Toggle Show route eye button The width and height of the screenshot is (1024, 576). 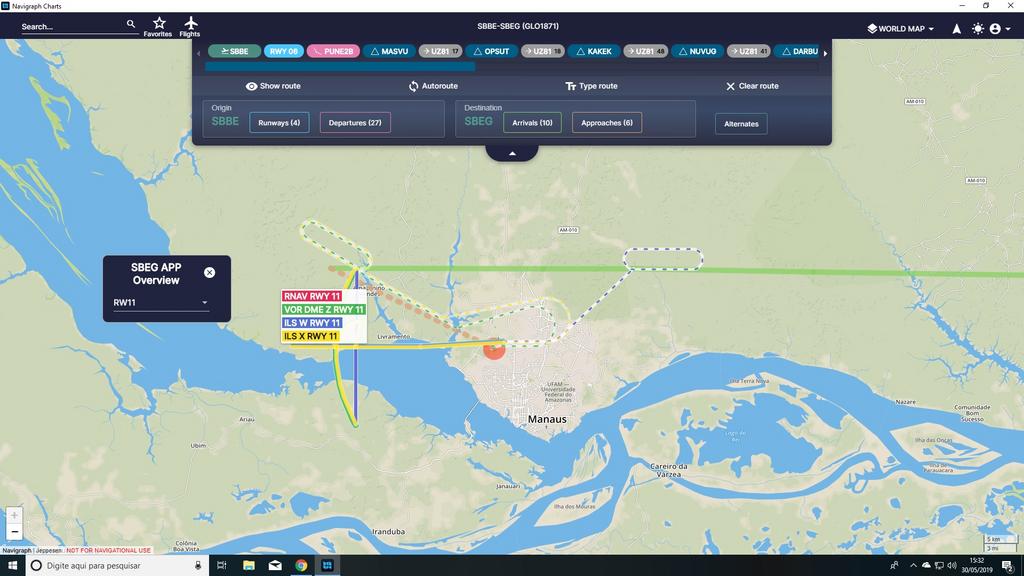click(273, 86)
